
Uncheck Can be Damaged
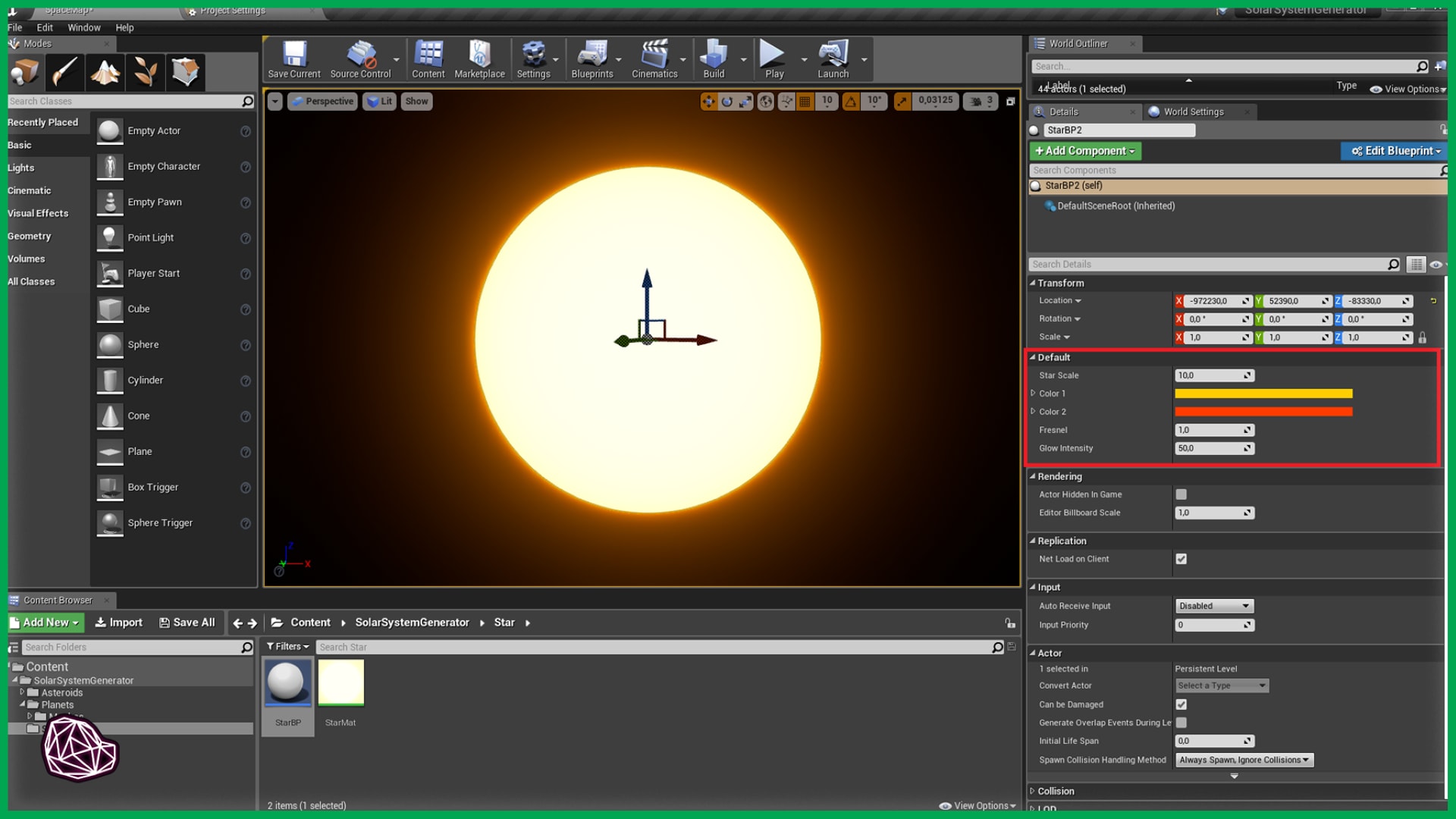click(1181, 704)
